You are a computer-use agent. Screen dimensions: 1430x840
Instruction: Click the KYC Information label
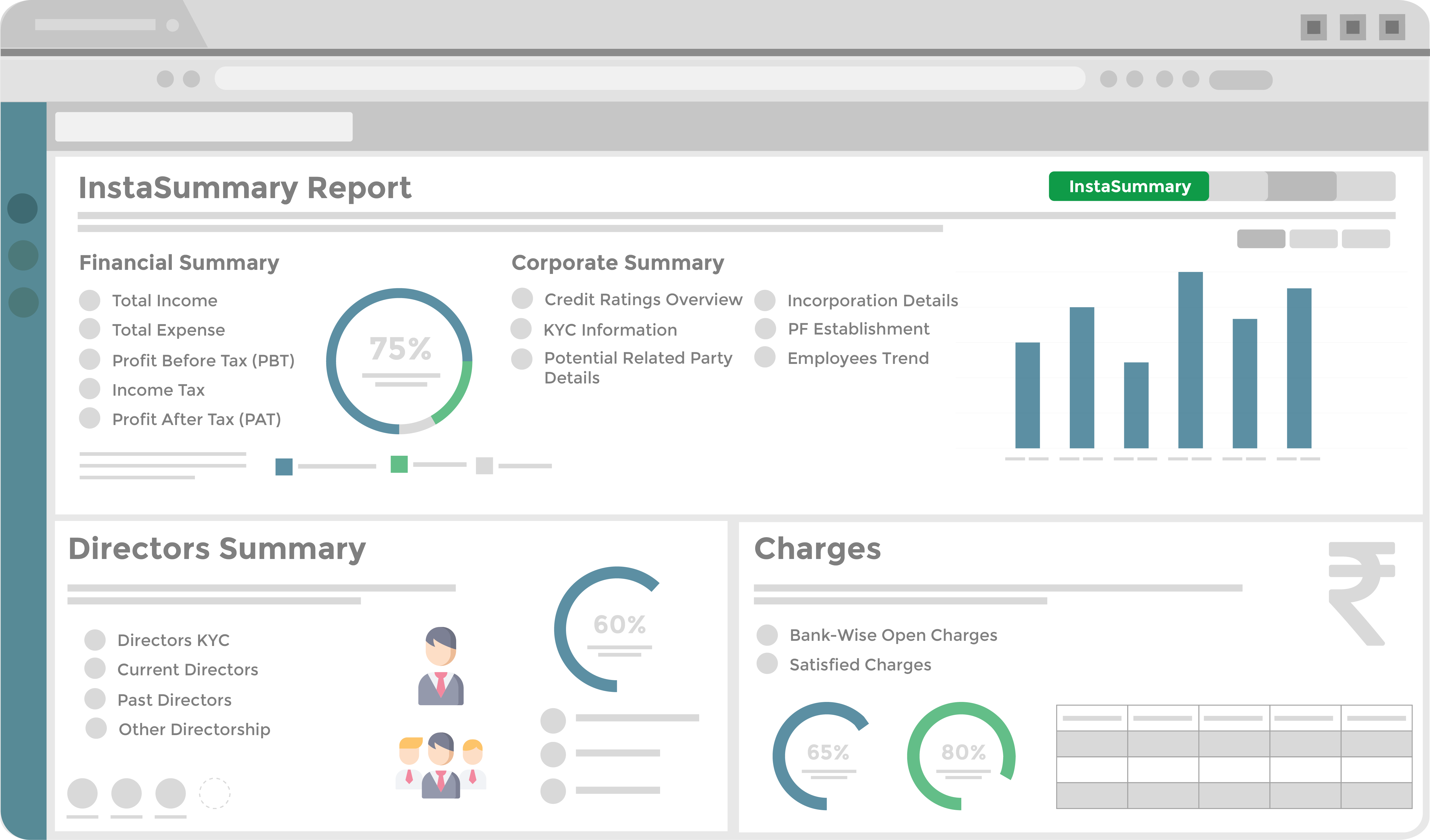pyautogui.click(x=610, y=330)
